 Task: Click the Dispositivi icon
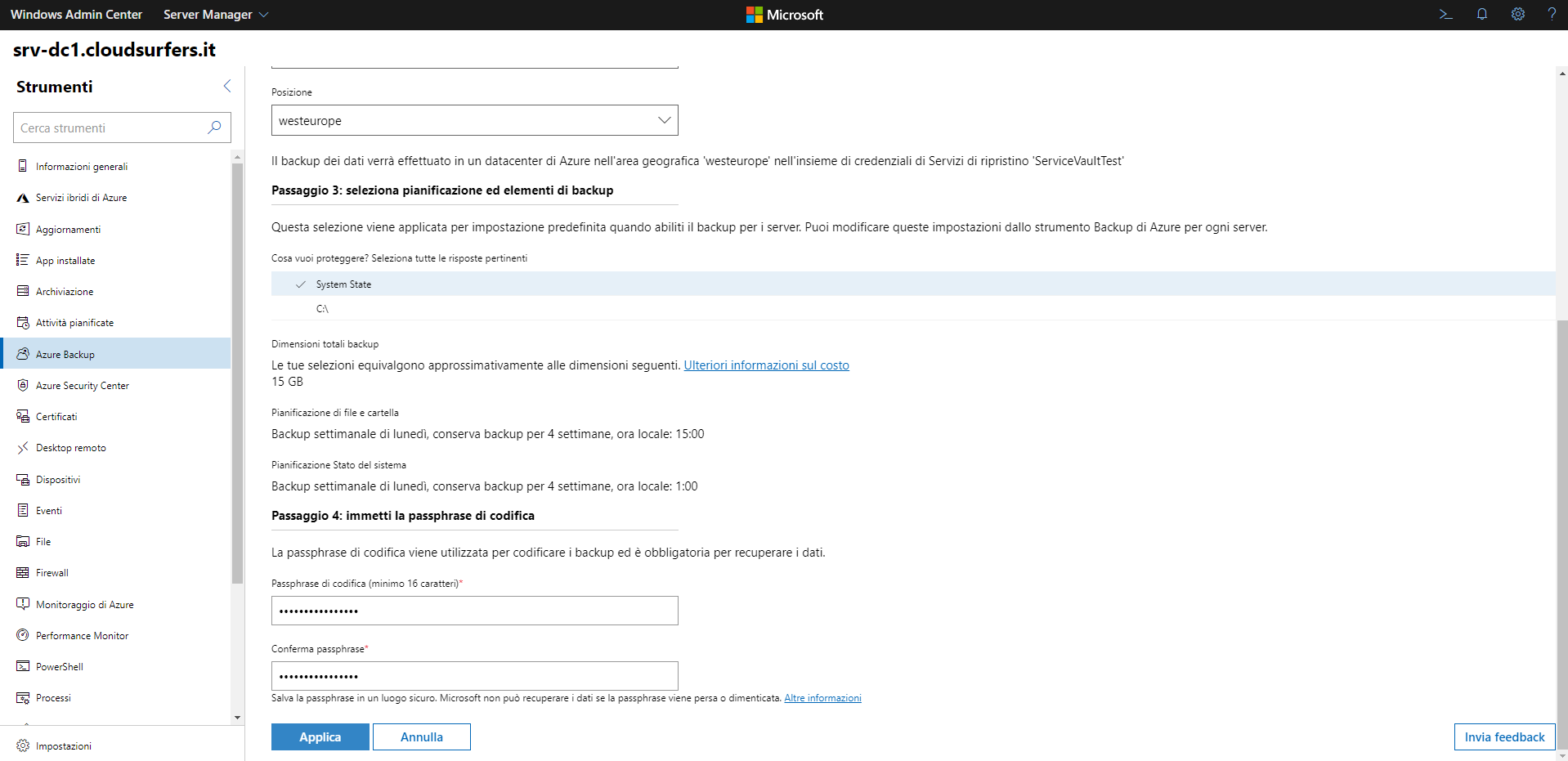tap(23, 479)
